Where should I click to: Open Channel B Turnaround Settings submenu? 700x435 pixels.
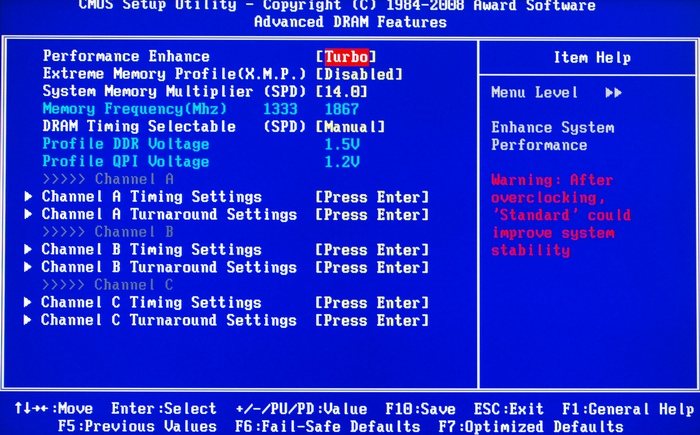point(168,268)
